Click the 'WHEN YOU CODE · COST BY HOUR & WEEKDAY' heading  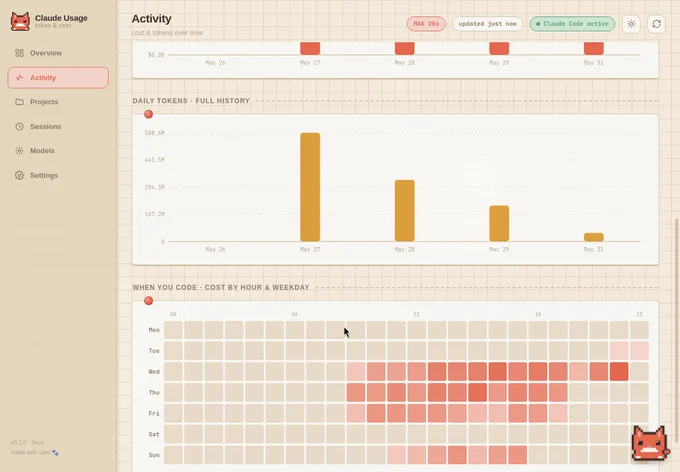(x=221, y=288)
